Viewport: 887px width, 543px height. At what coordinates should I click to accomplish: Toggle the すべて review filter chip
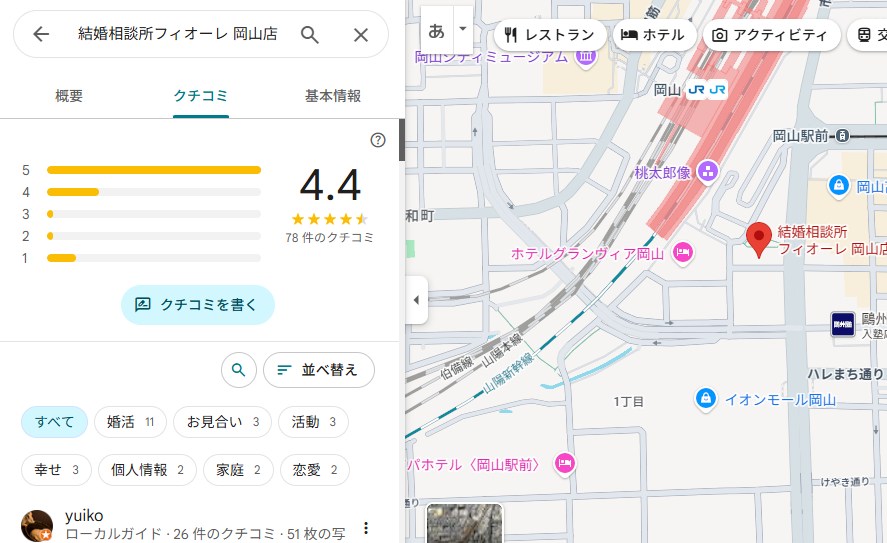pos(55,422)
